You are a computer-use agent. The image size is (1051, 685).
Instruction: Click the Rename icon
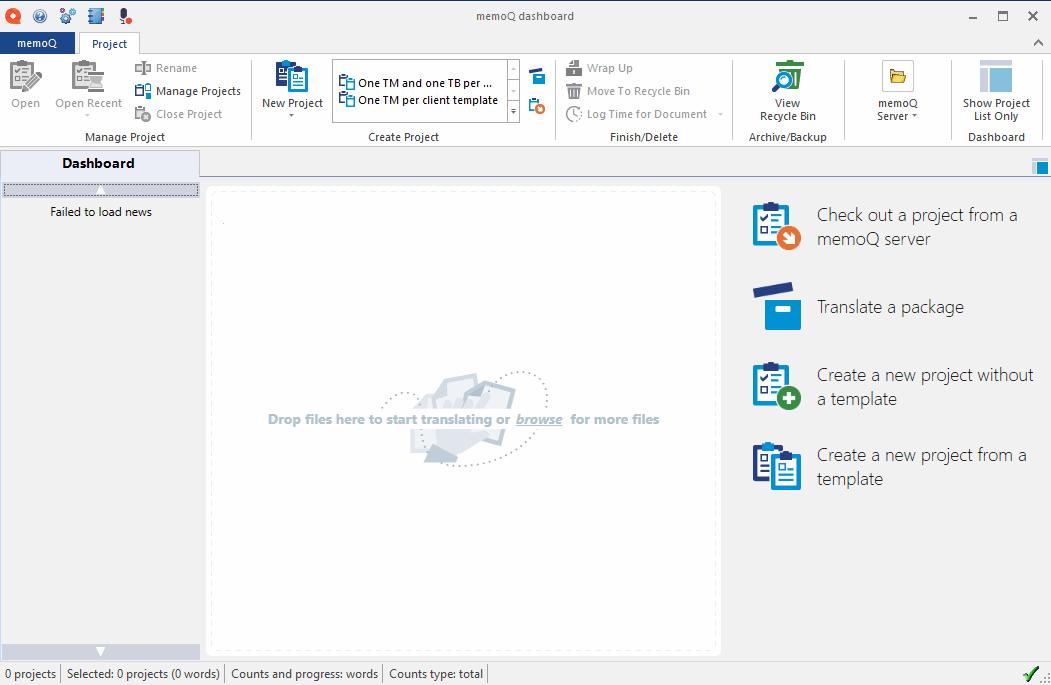tap(143, 68)
